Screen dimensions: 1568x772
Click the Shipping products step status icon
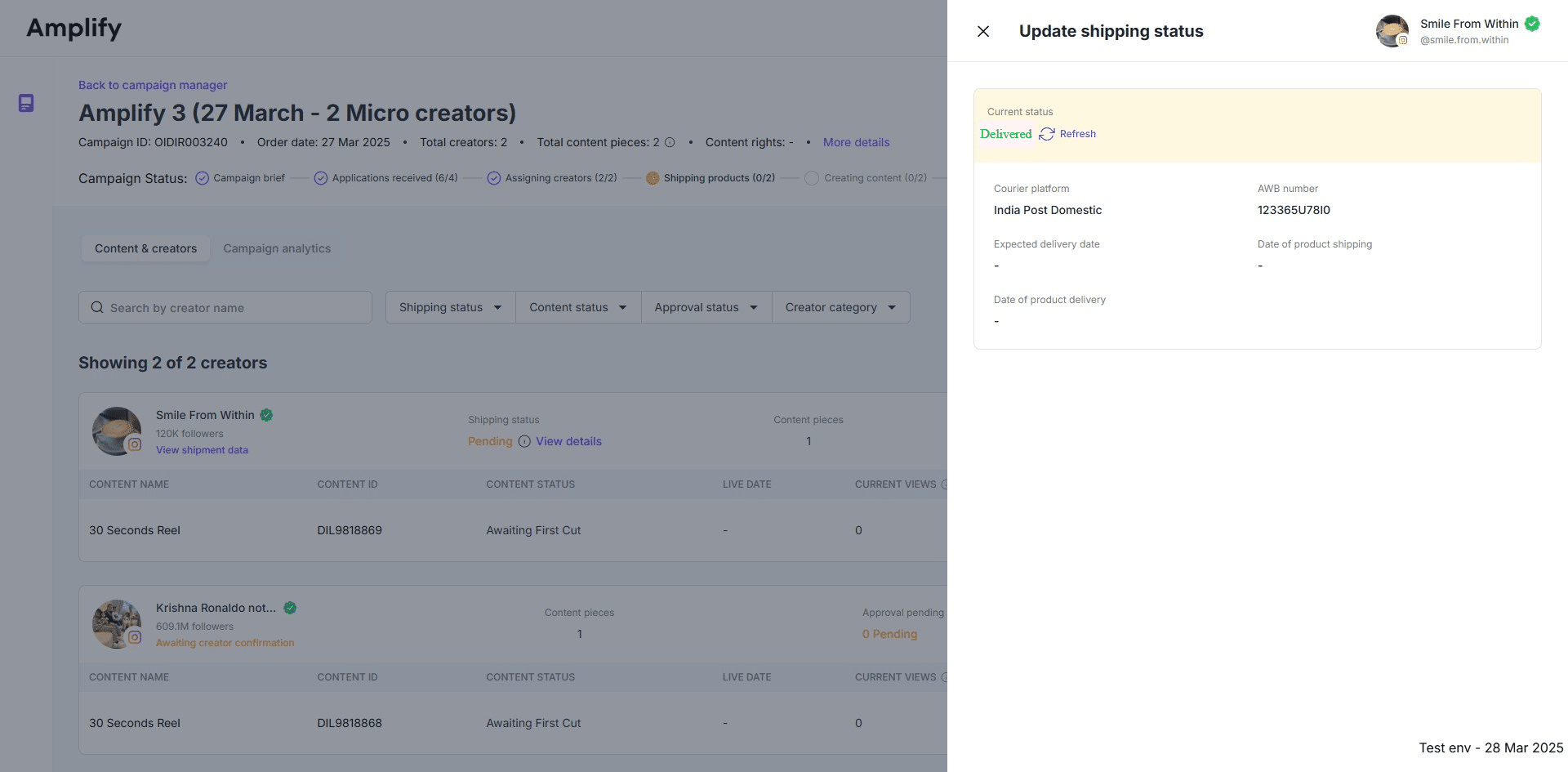point(652,178)
